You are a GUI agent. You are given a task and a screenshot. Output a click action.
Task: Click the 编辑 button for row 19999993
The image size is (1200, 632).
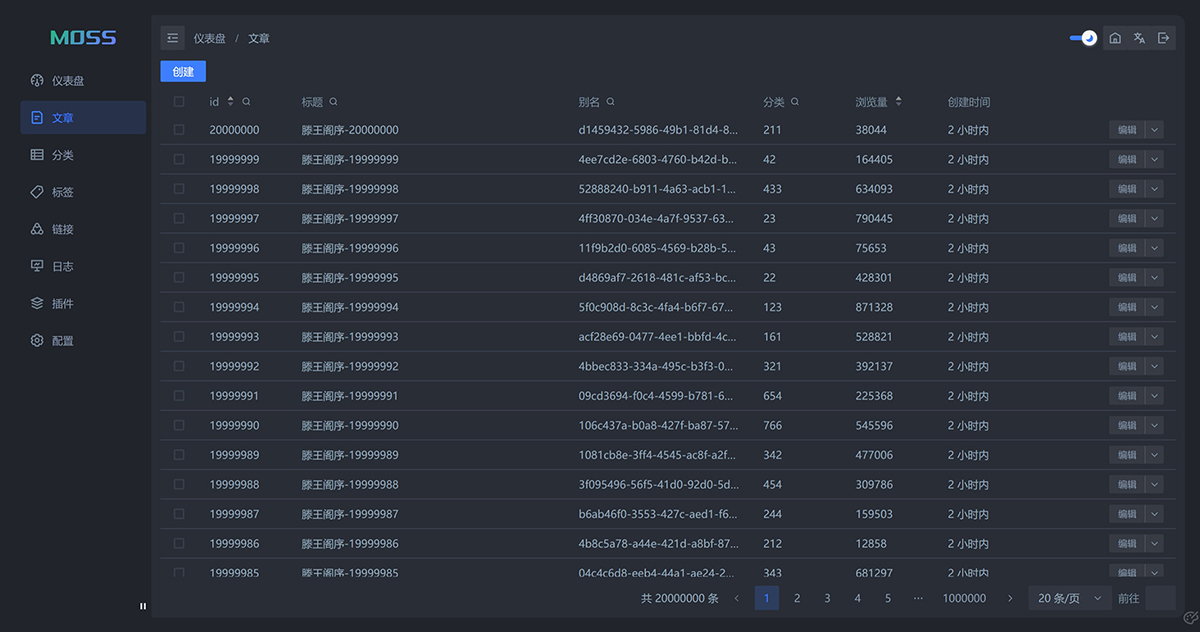[1126, 337]
